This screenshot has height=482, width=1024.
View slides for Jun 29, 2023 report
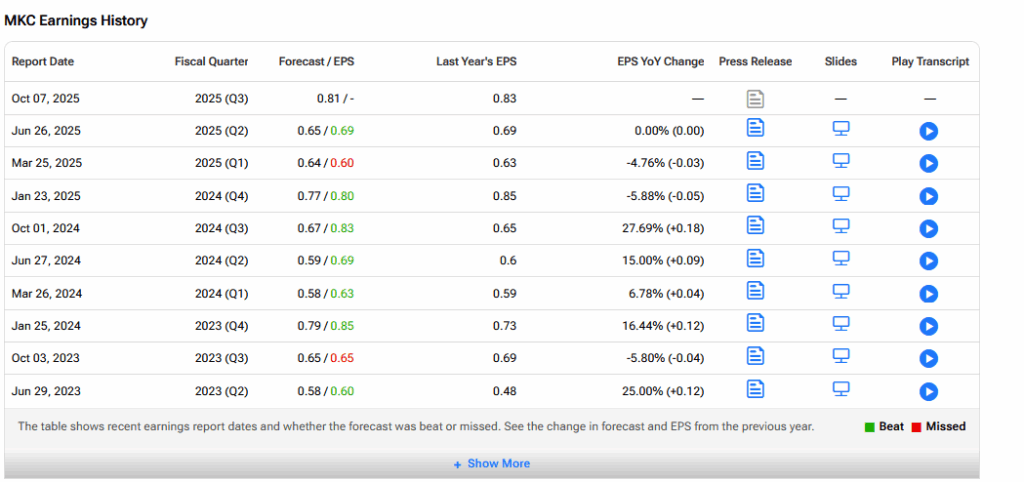841,389
